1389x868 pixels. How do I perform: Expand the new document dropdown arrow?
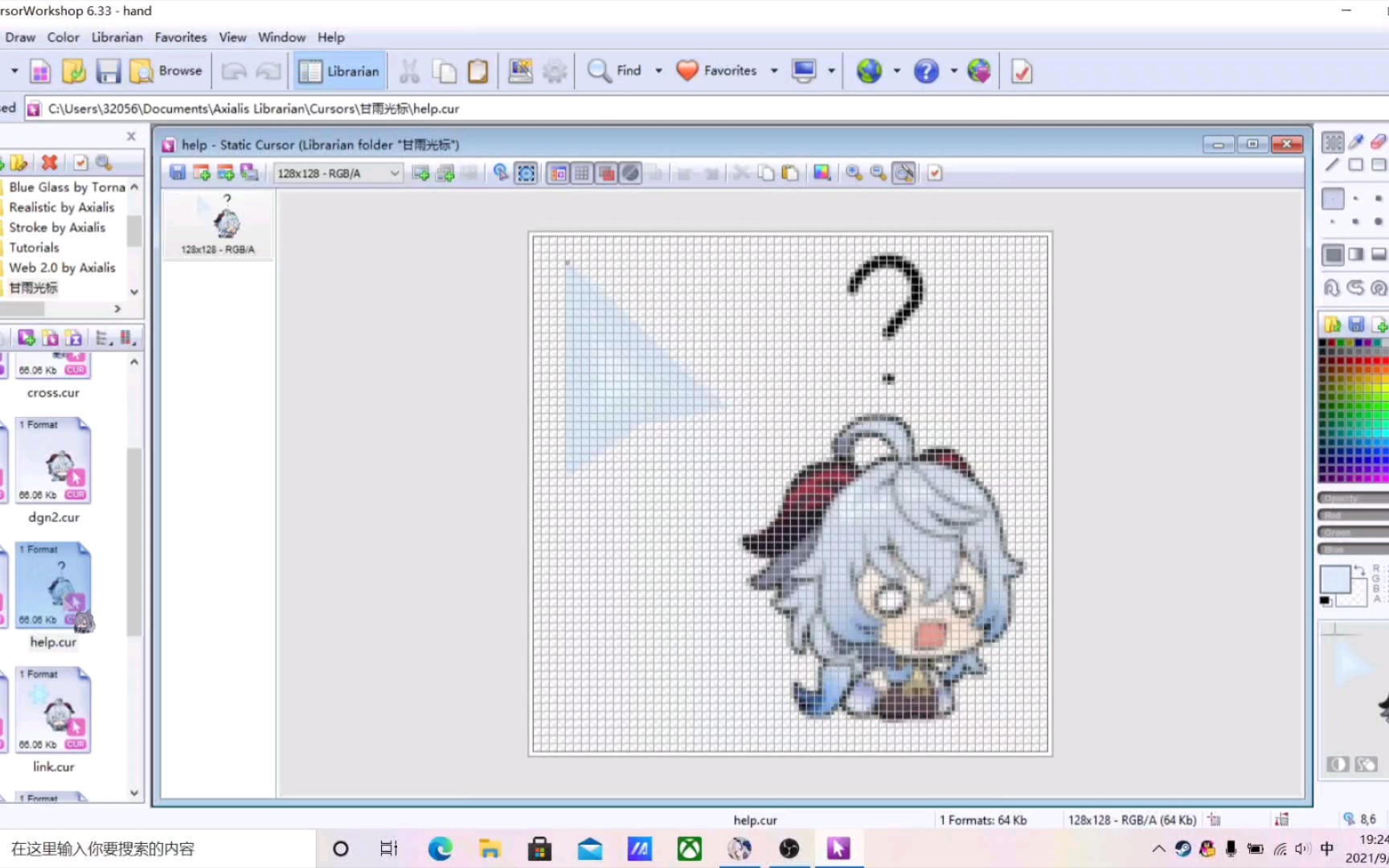point(14,71)
